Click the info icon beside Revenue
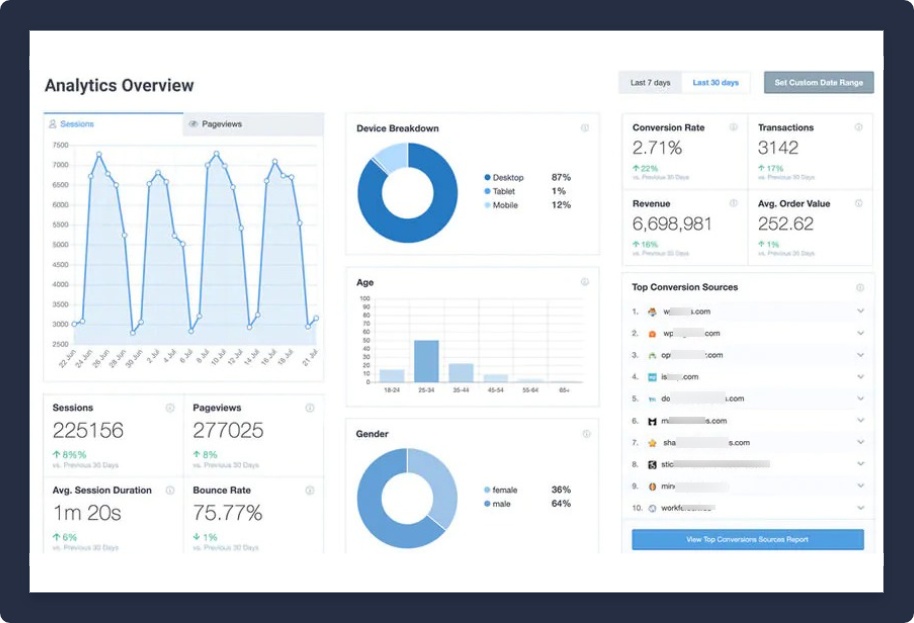Viewport: 914px width, 623px height. (733, 203)
